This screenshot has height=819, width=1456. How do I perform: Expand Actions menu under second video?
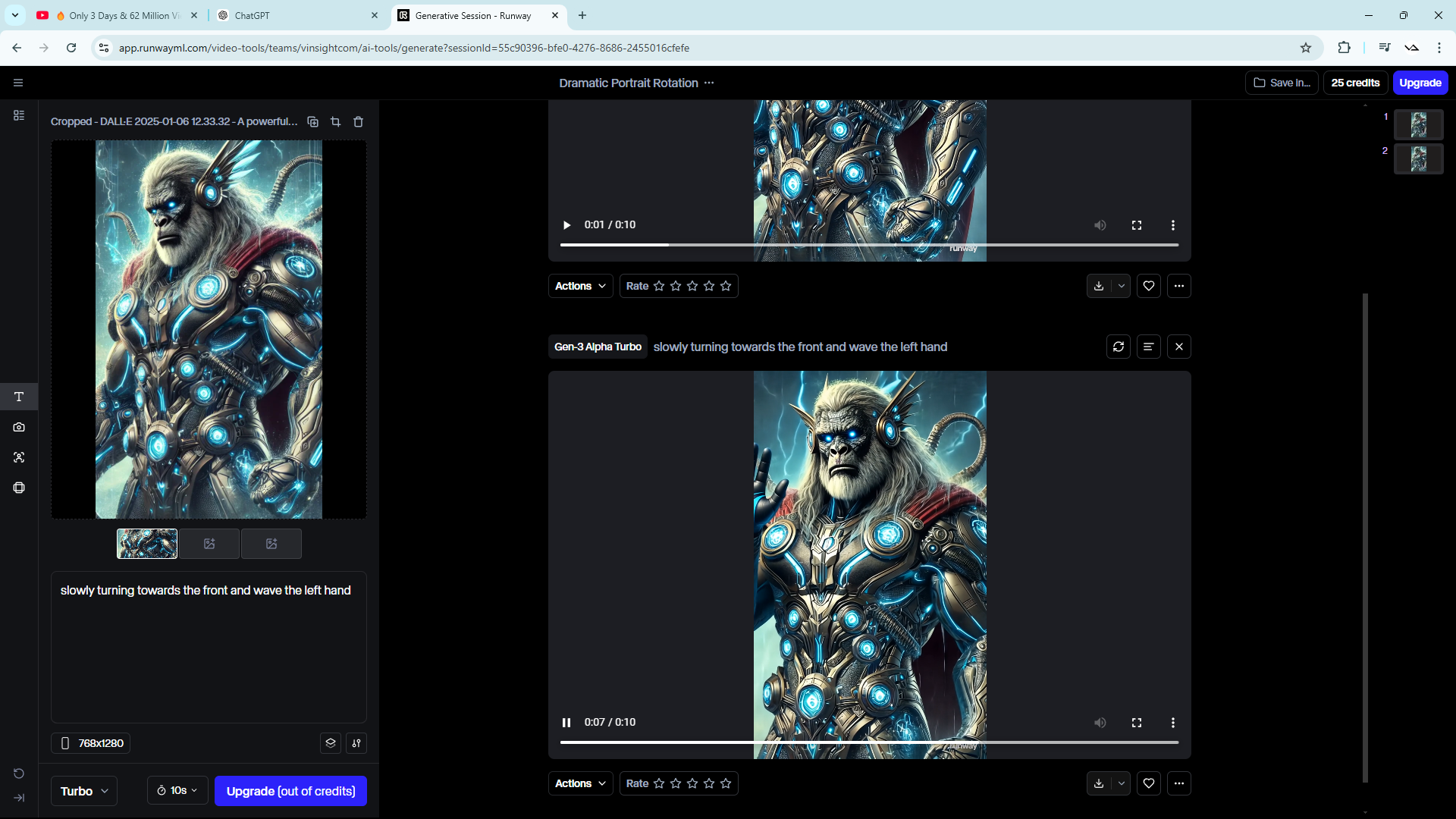[x=580, y=783]
